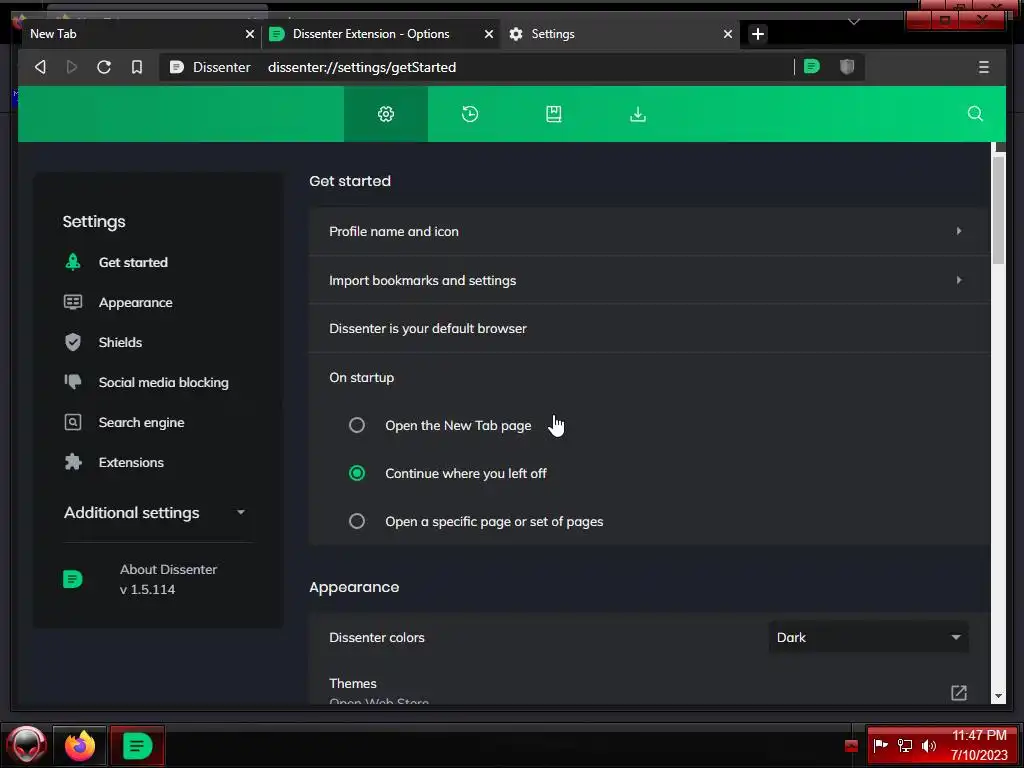The image size is (1024, 768).
Task: Click the network tray icon
Action: tap(904, 745)
